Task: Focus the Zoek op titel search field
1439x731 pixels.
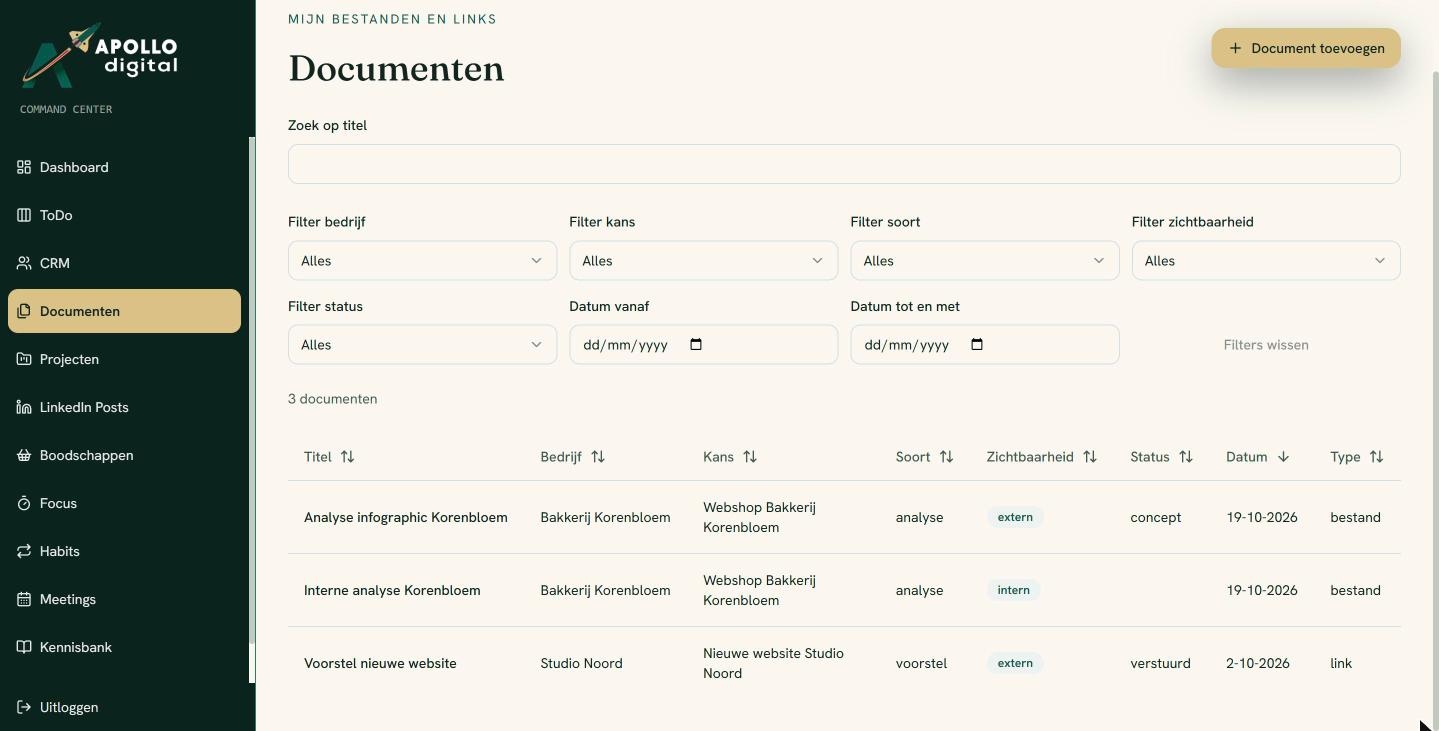Action: click(844, 164)
